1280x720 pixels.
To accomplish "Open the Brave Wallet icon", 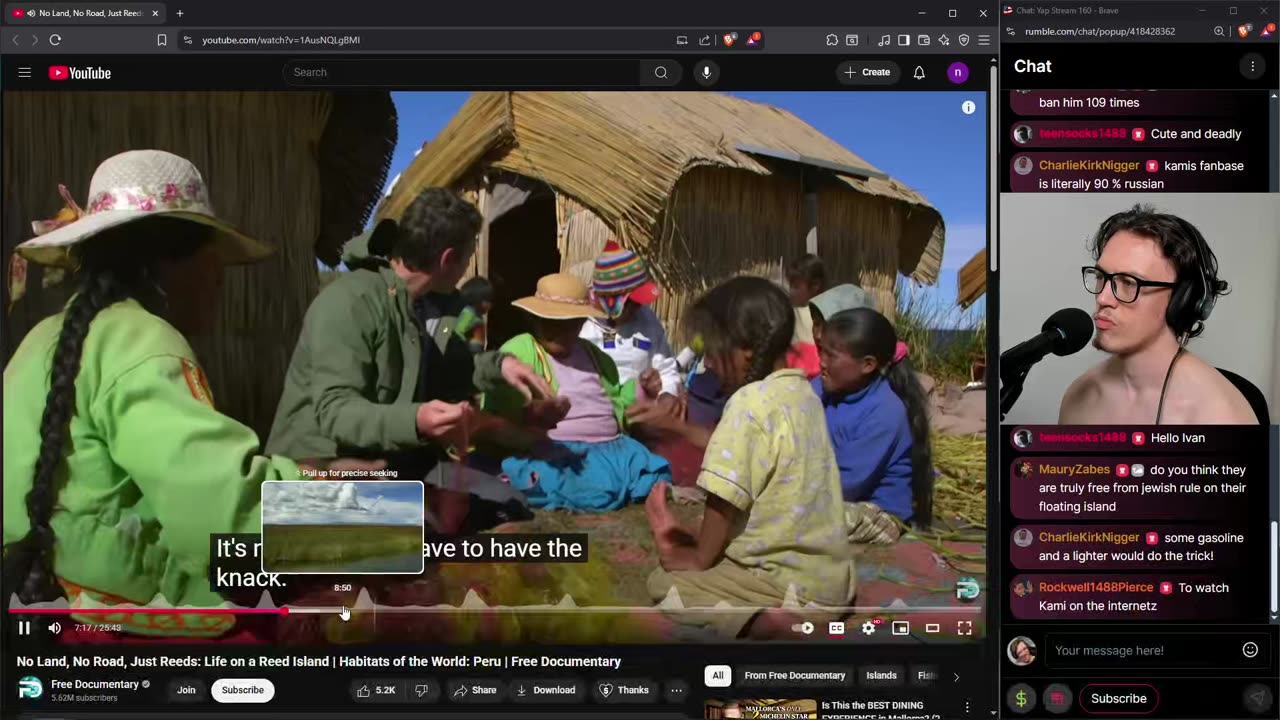I will 924,40.
